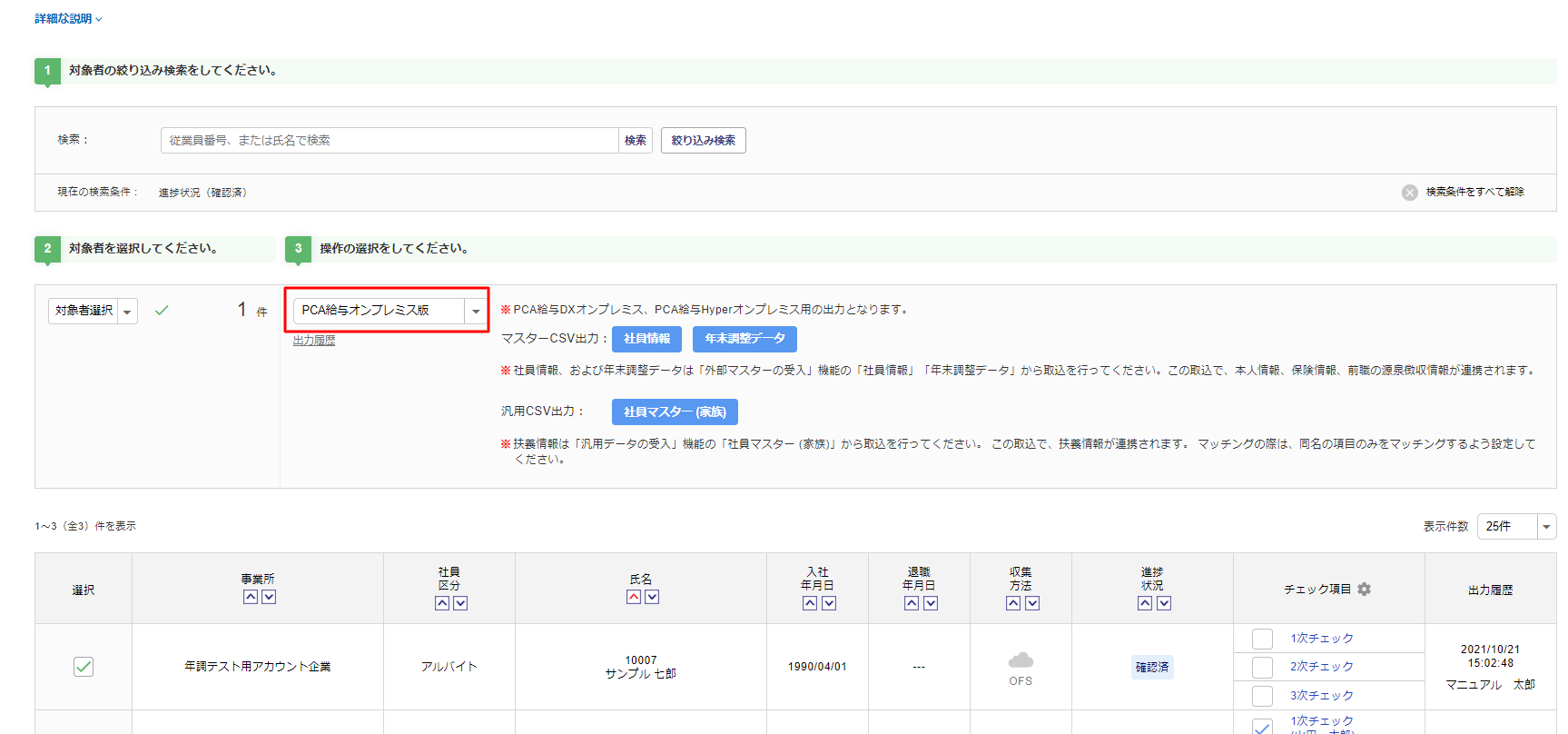
Task: Click employee name サンプル 七郎
Action: pyautogui.click(x=641, y=674)
